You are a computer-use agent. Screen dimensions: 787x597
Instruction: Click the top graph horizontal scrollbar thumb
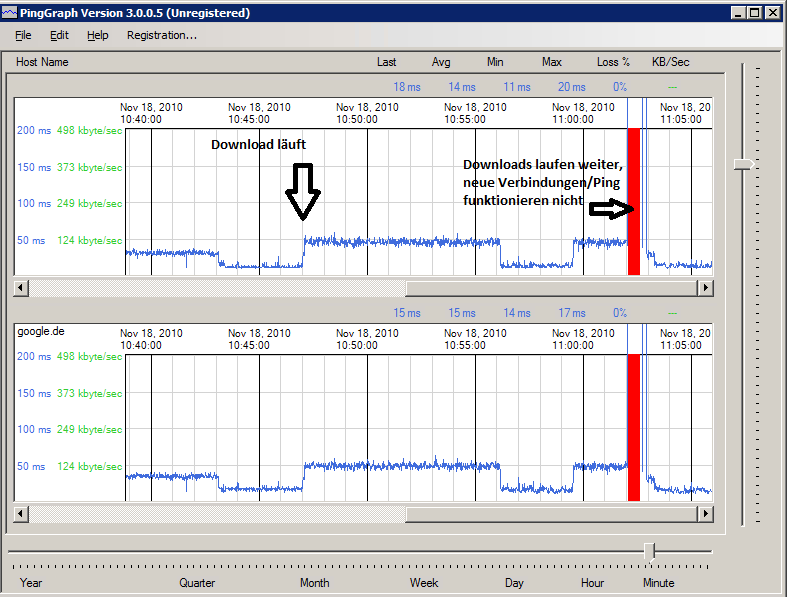tap(550, 288)
